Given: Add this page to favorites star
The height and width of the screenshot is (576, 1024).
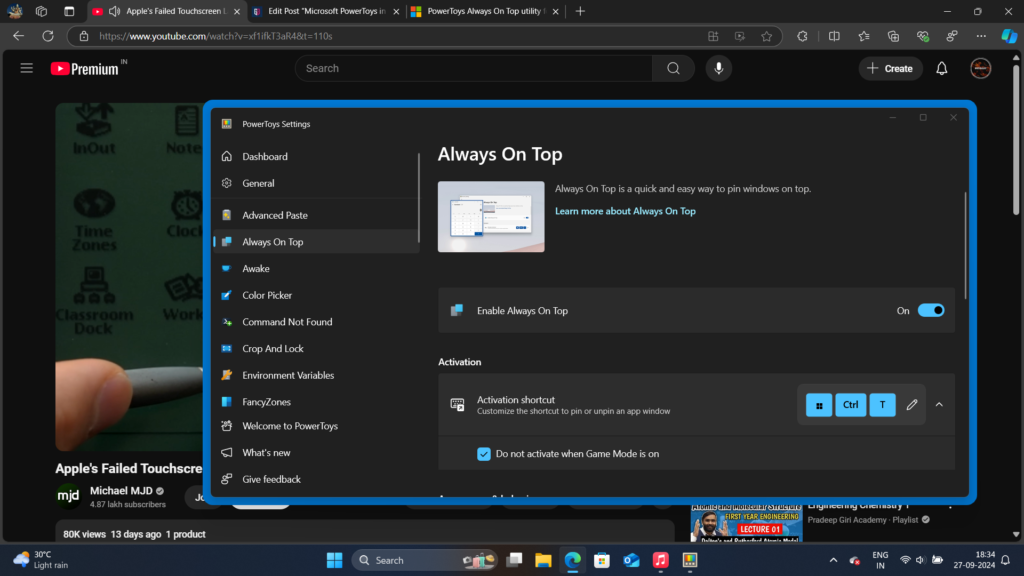Looking at the screenshot, I should pos(766,37).
